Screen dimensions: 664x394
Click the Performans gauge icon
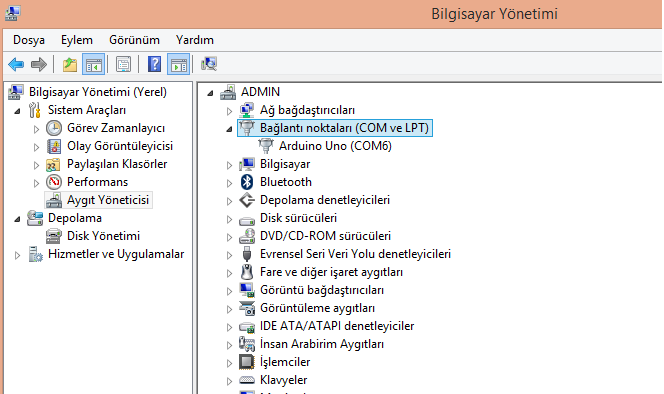pos(54,182)
